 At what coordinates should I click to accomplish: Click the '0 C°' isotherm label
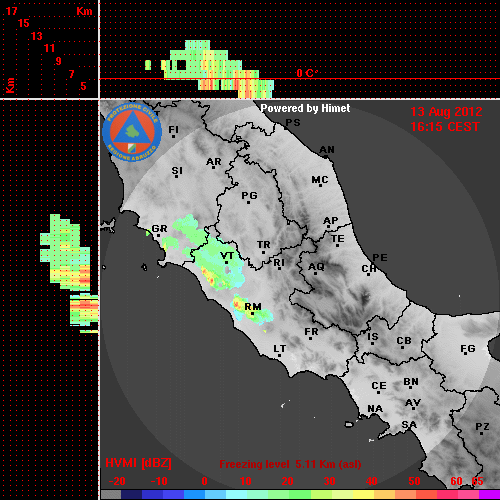[x=307, y=73]
